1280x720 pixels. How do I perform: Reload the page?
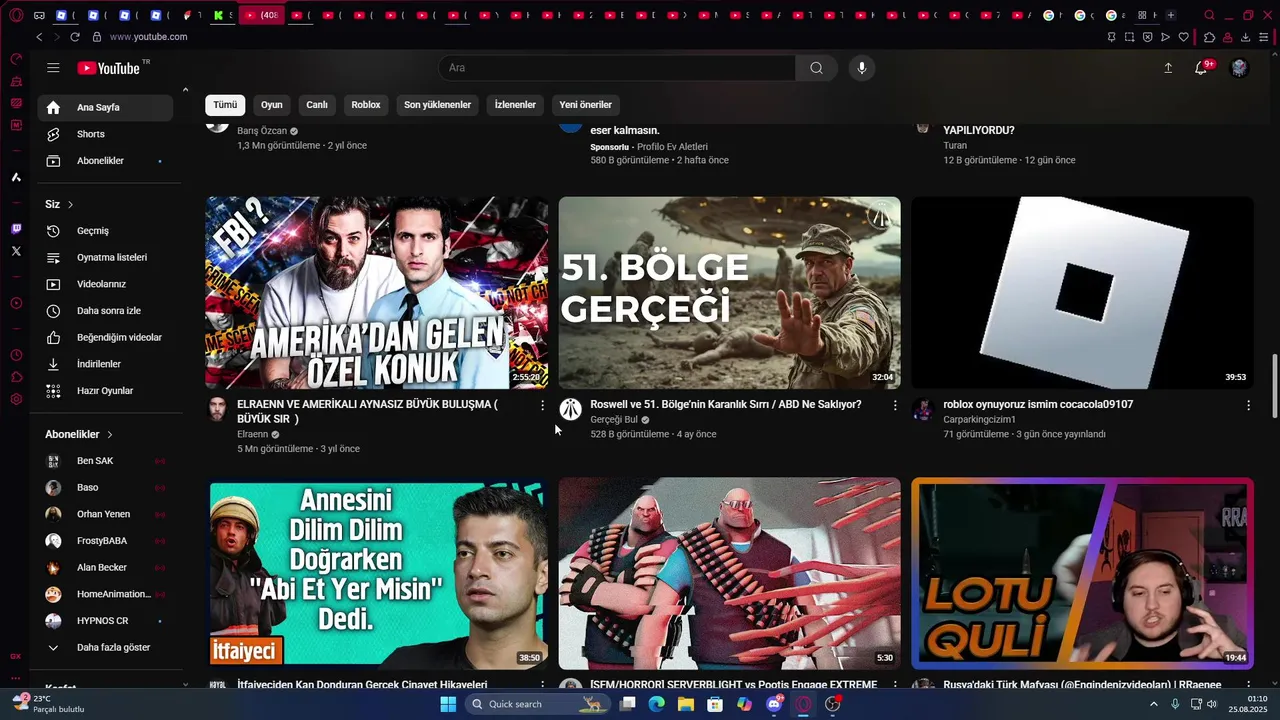click(75, 37)
